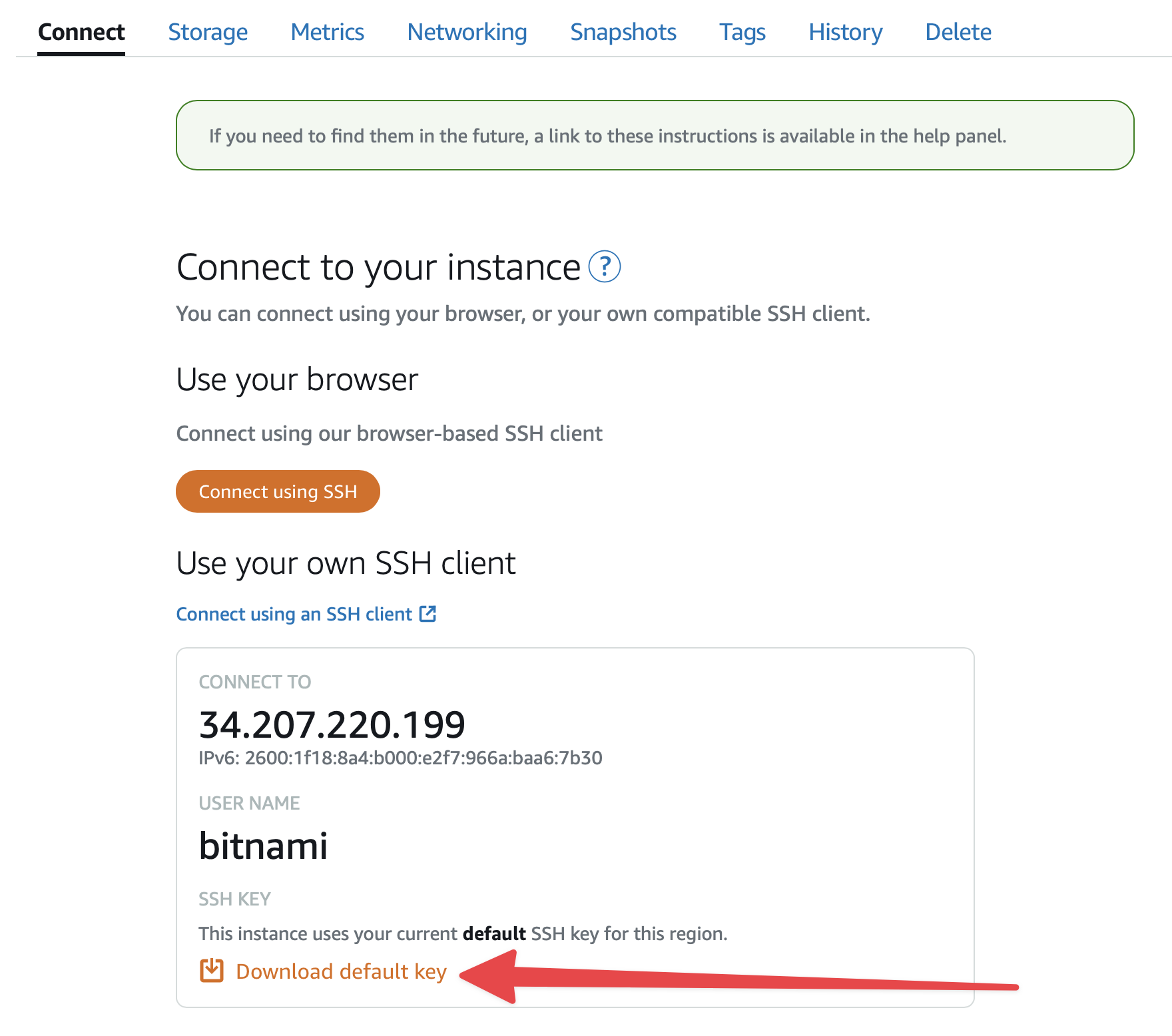This screenshot has width=1172, height=1036.
Task: Click the Use your own SSH client heading
Action: 346,563
